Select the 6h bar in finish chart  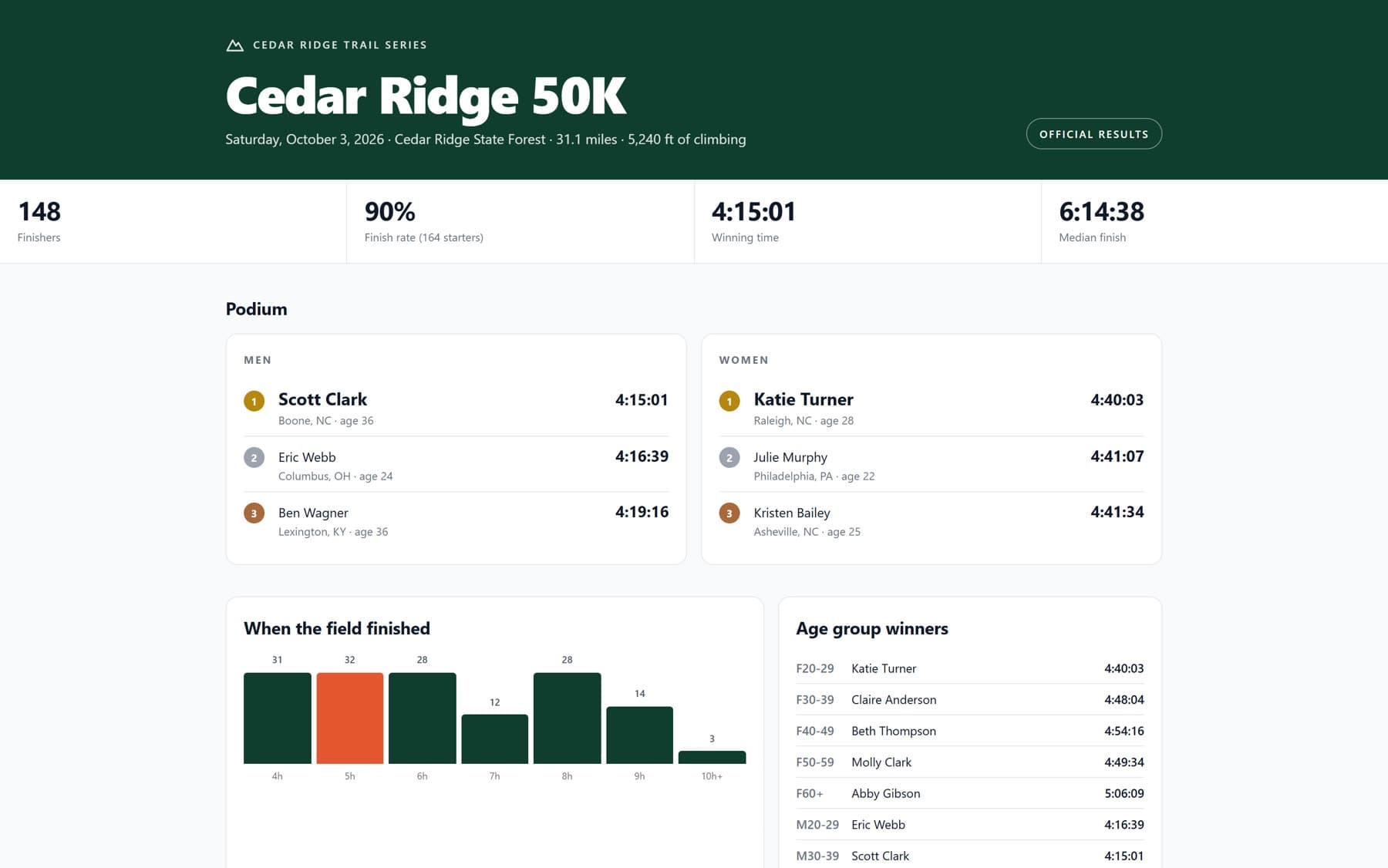point(422,718)
